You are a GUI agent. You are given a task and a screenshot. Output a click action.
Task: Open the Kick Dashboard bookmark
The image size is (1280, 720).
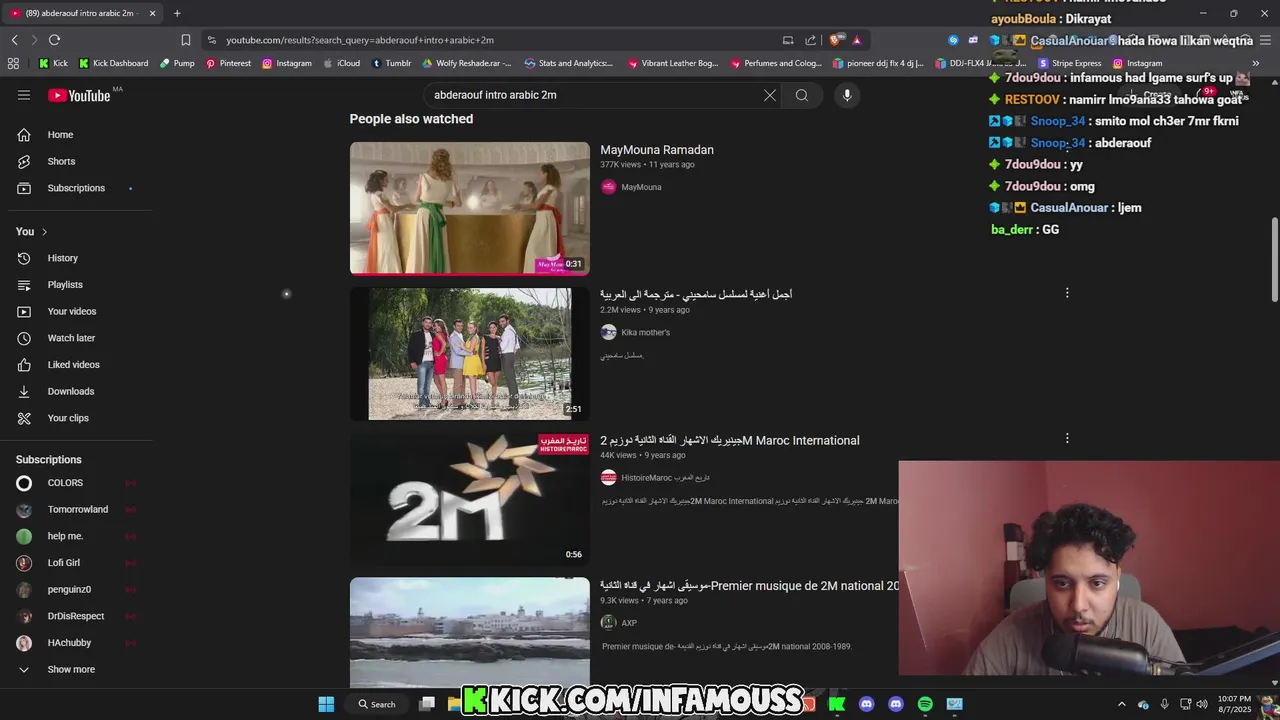(x=114, y=63)
